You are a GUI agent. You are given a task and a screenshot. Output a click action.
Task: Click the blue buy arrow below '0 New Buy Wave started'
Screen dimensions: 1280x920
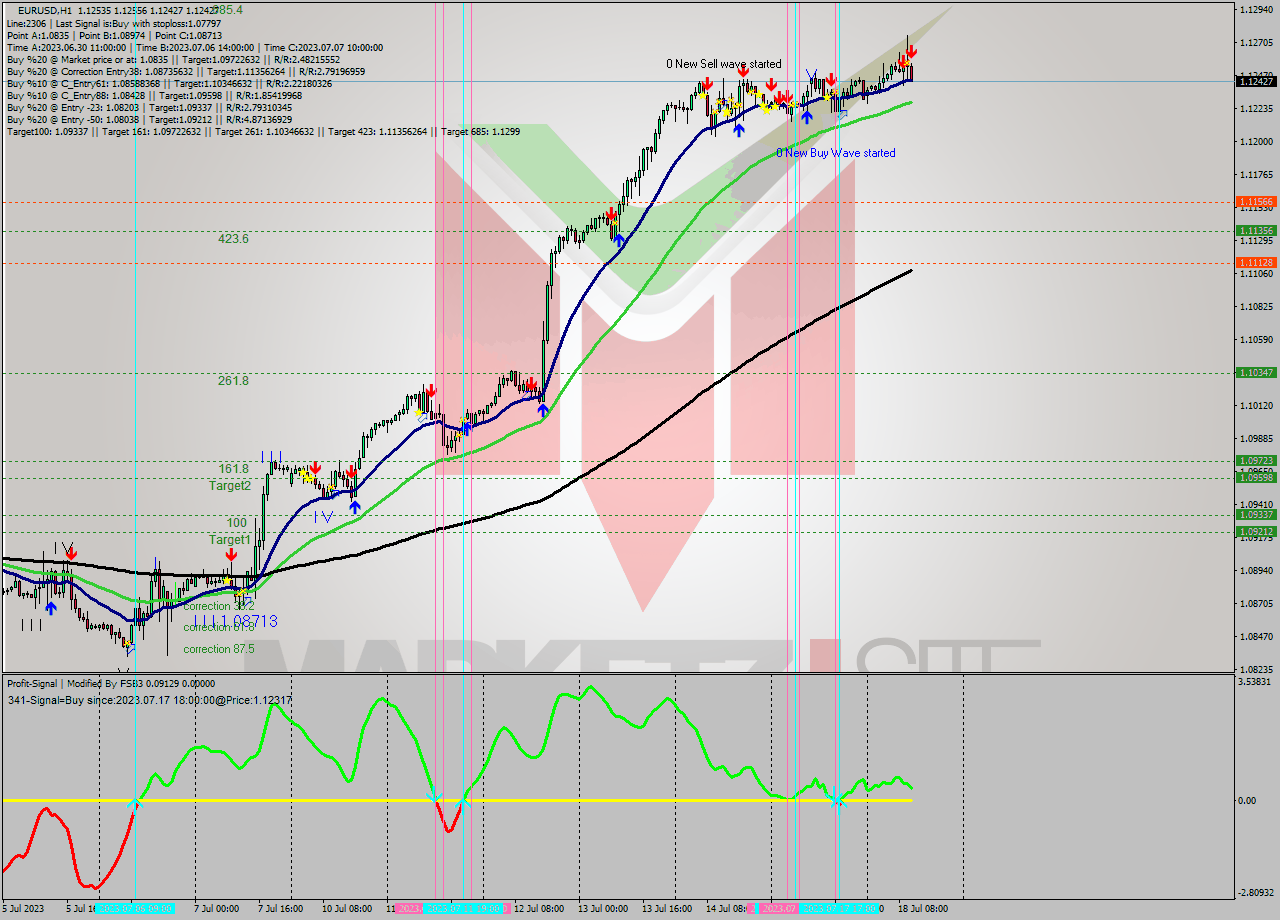coord(808,117)
